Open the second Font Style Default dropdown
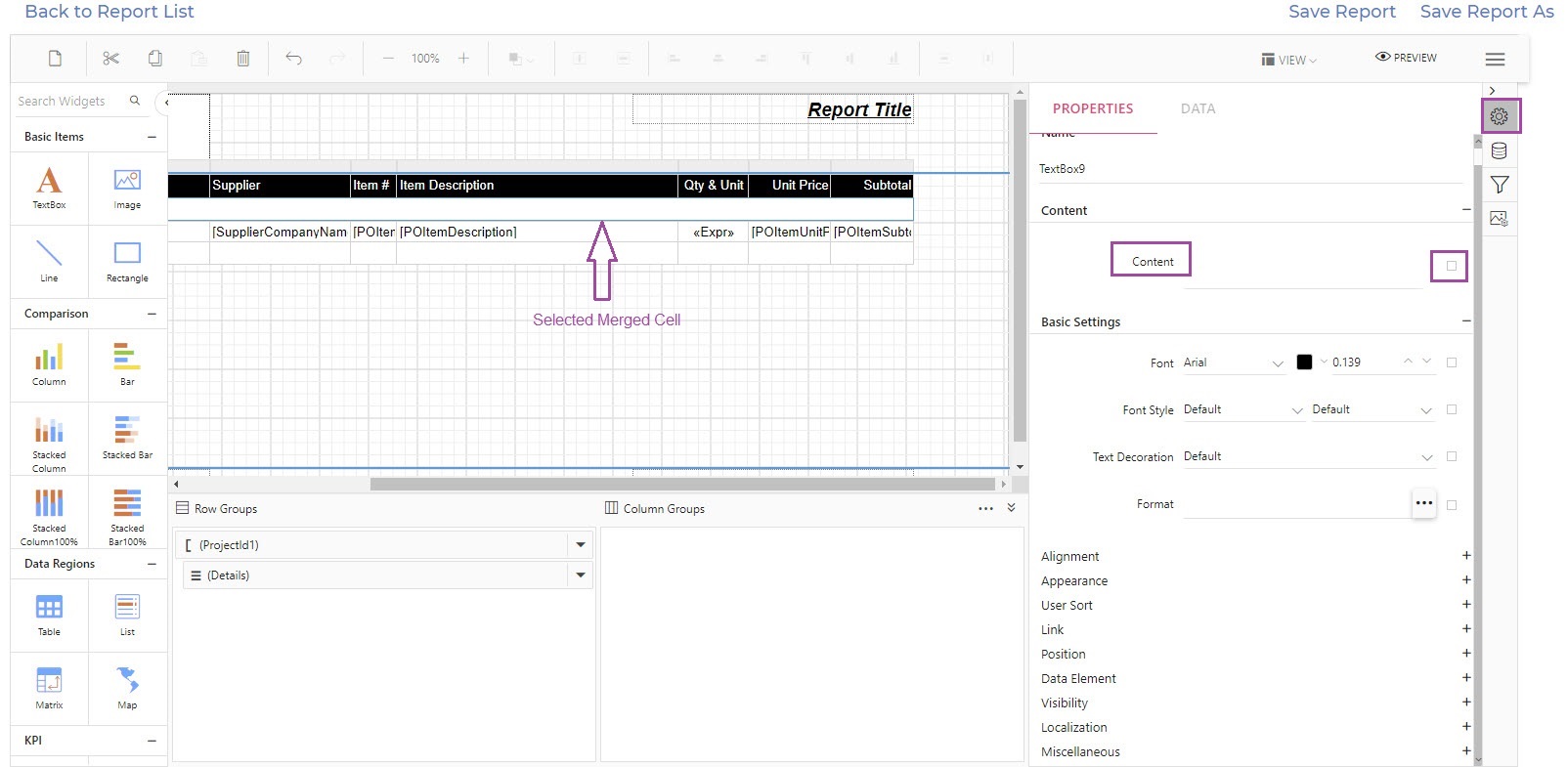 (x=1372, y=409)
